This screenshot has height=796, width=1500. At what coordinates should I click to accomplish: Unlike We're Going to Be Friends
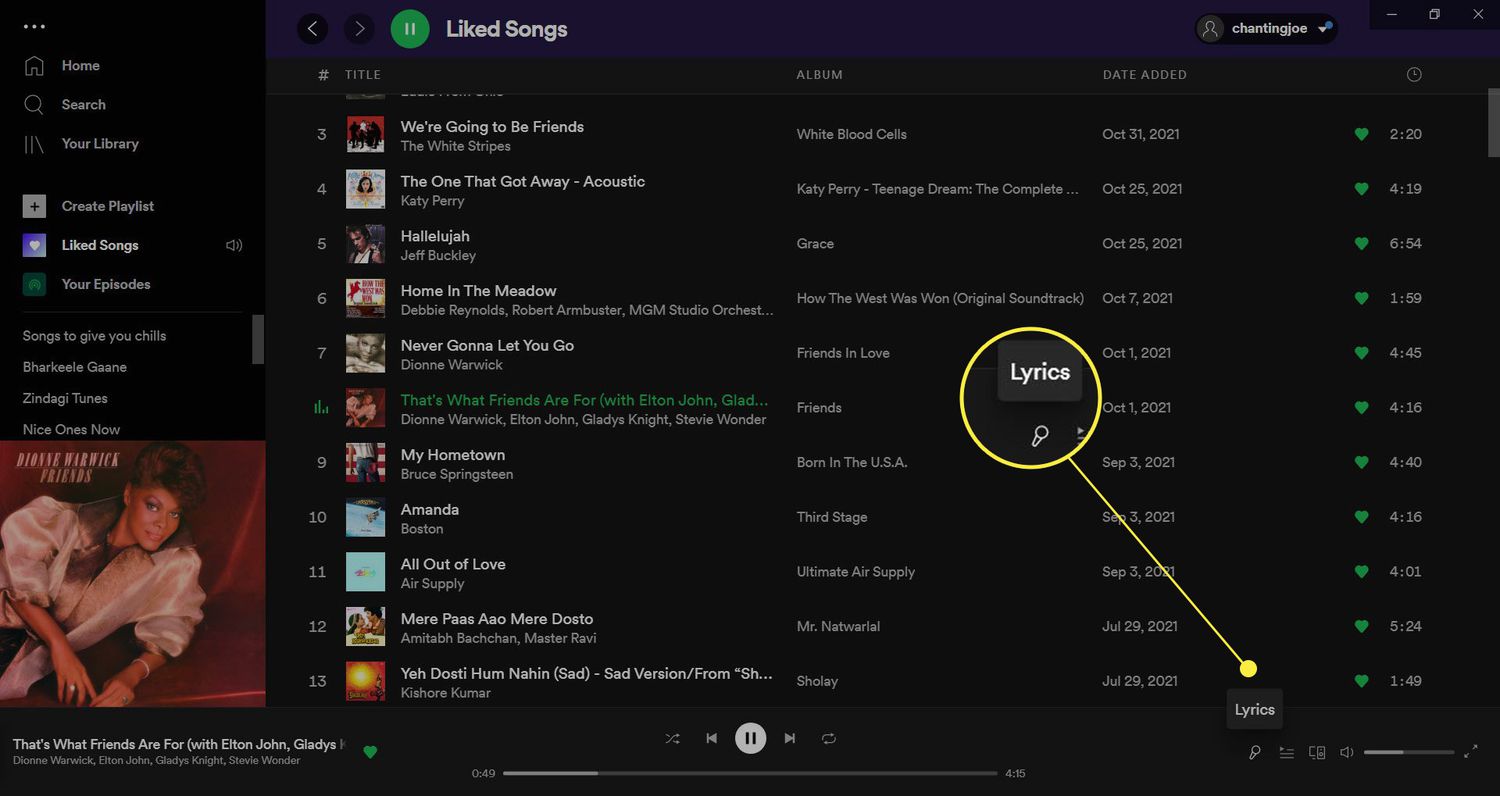pos(1361,134)
